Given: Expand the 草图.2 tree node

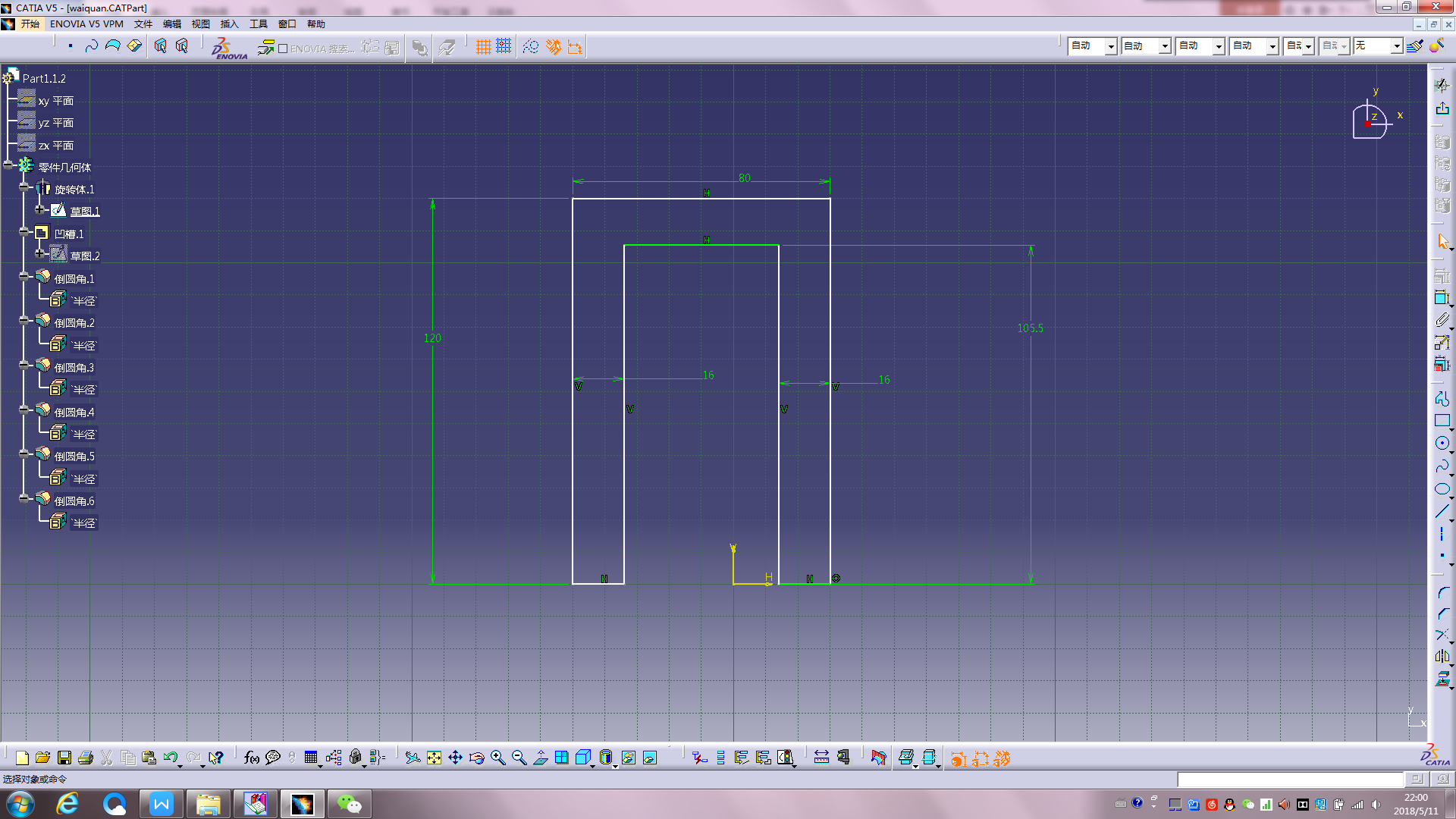Looking at the screenshot, I should [40, 253].
